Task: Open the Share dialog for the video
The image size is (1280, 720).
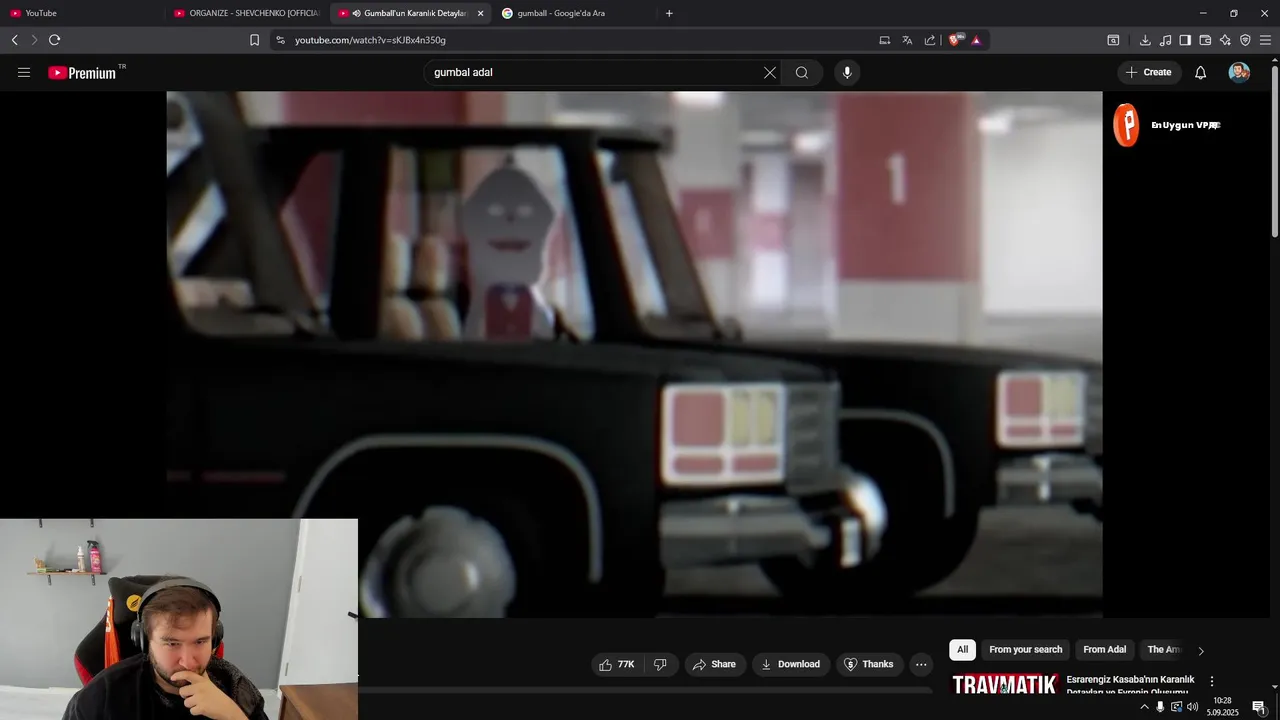Action: 714,664
